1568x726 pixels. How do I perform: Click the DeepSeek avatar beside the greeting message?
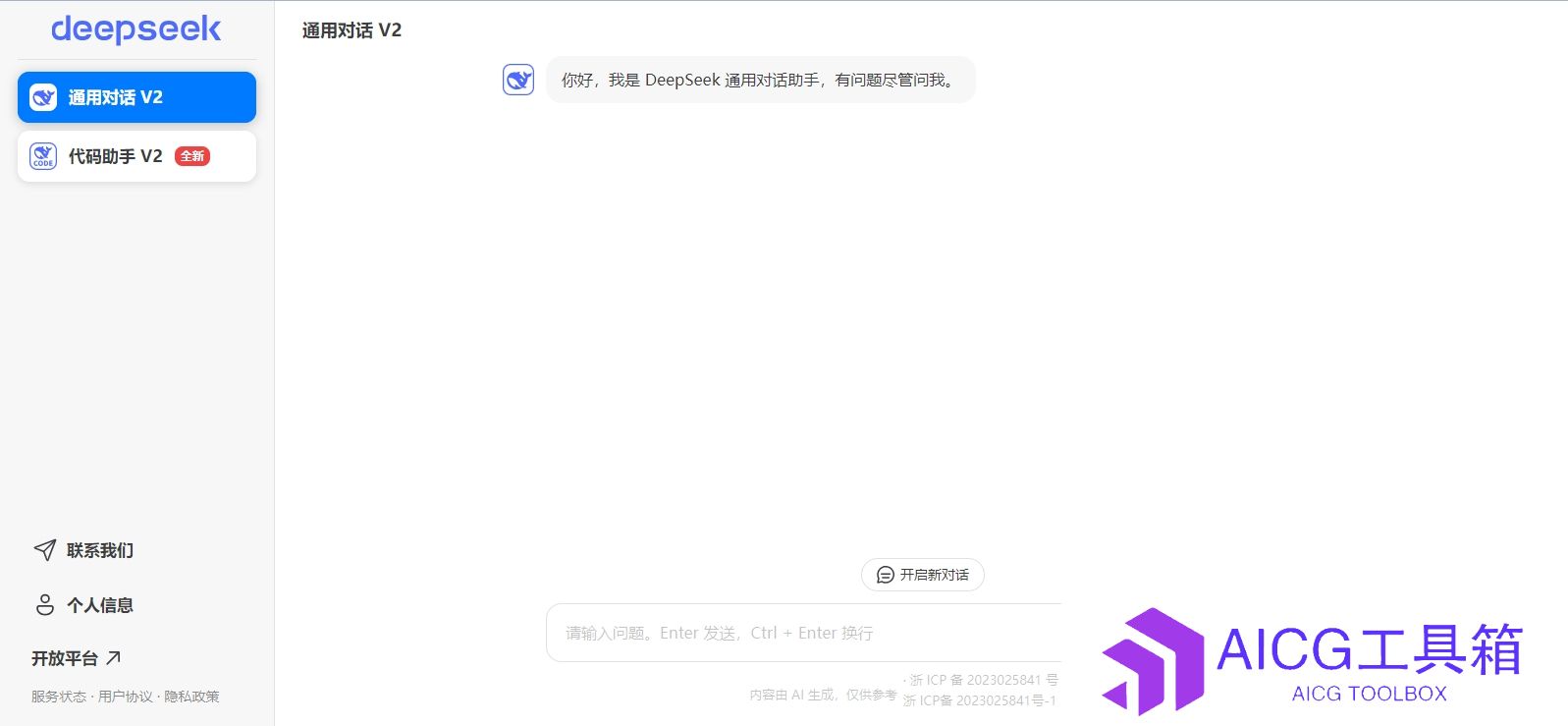coord(518,80)
